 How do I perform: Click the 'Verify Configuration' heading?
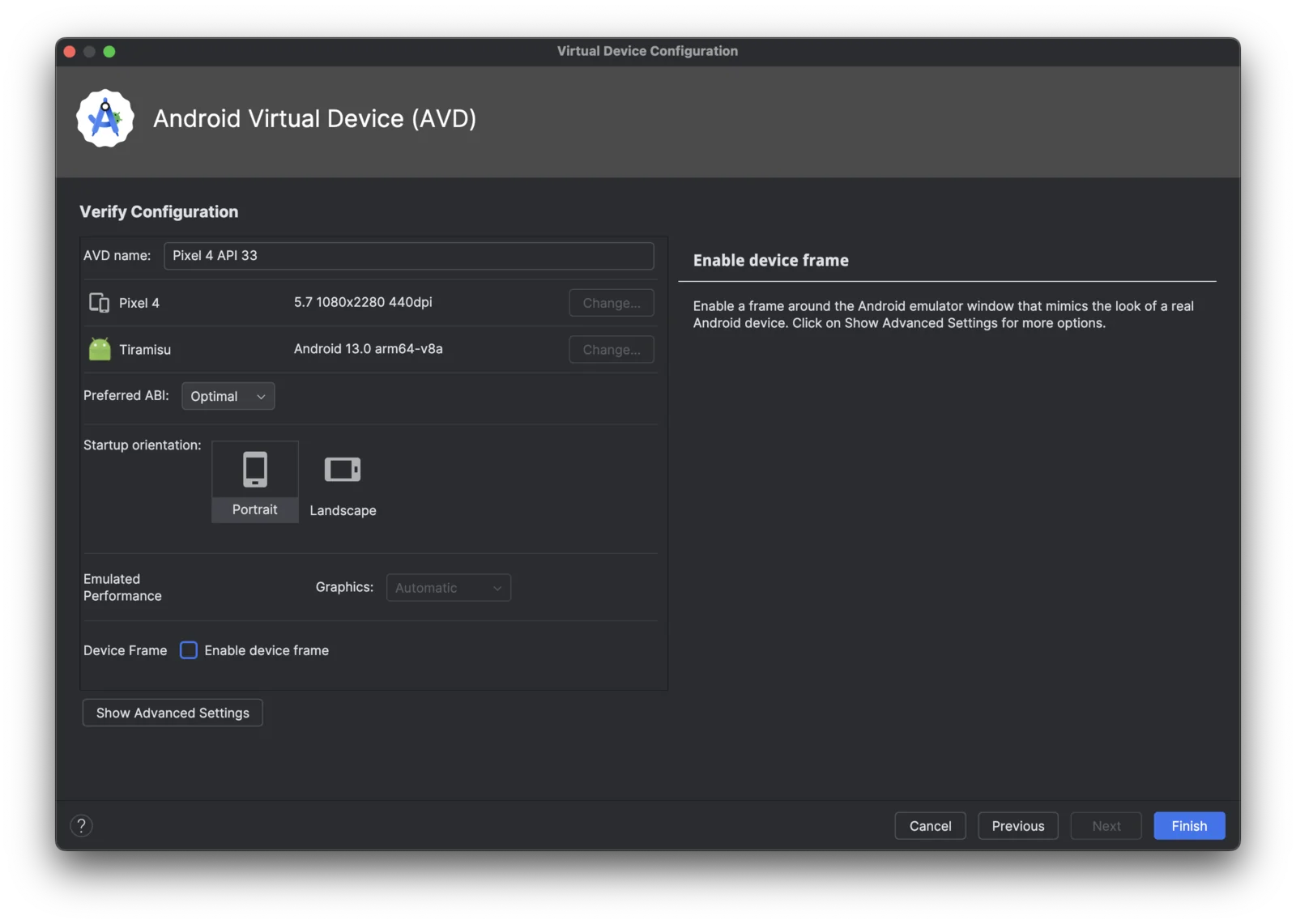159,212
